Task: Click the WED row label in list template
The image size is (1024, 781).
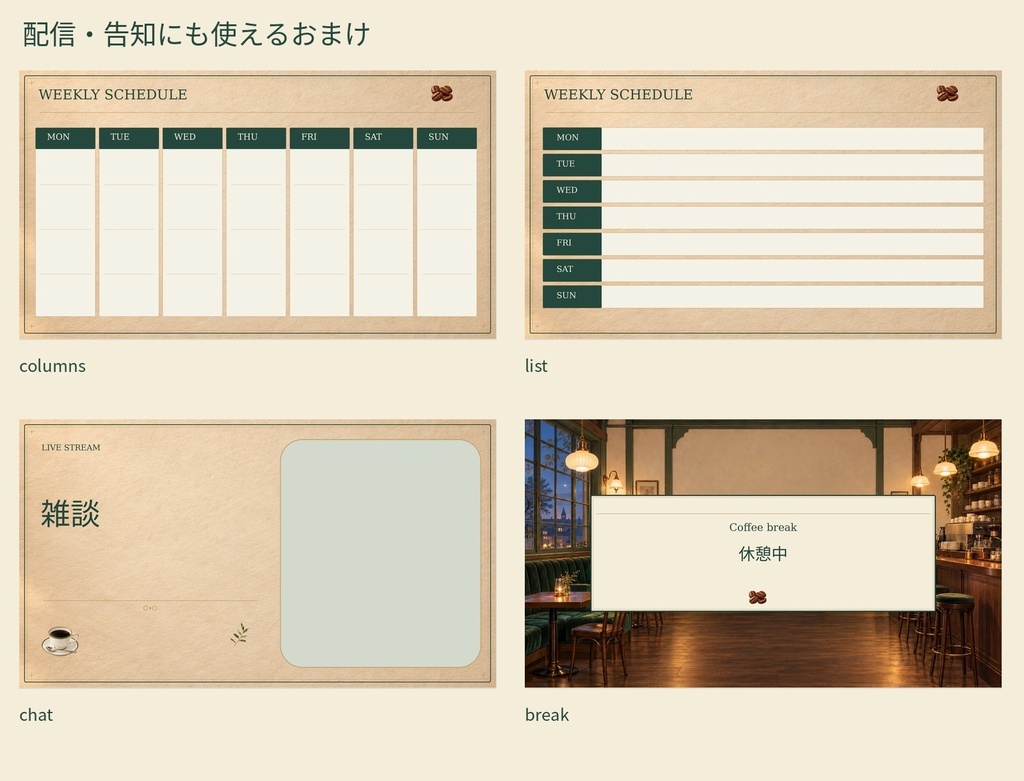Action: [x=572, y=191]
